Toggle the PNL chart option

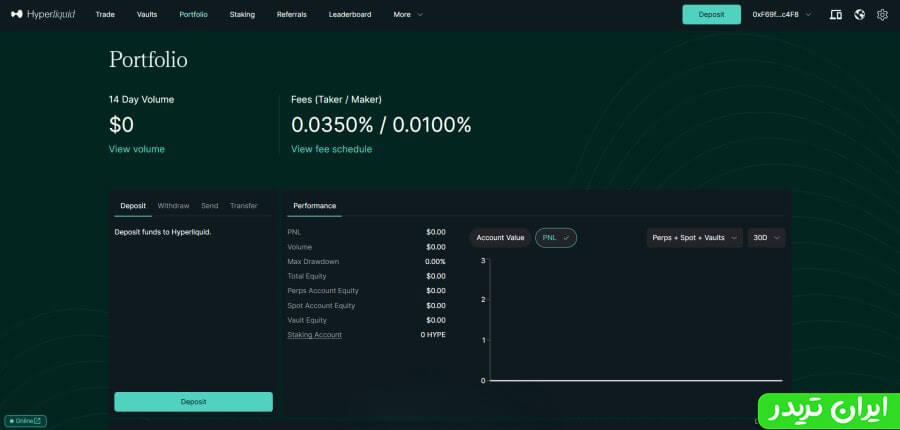pos(556,238)
